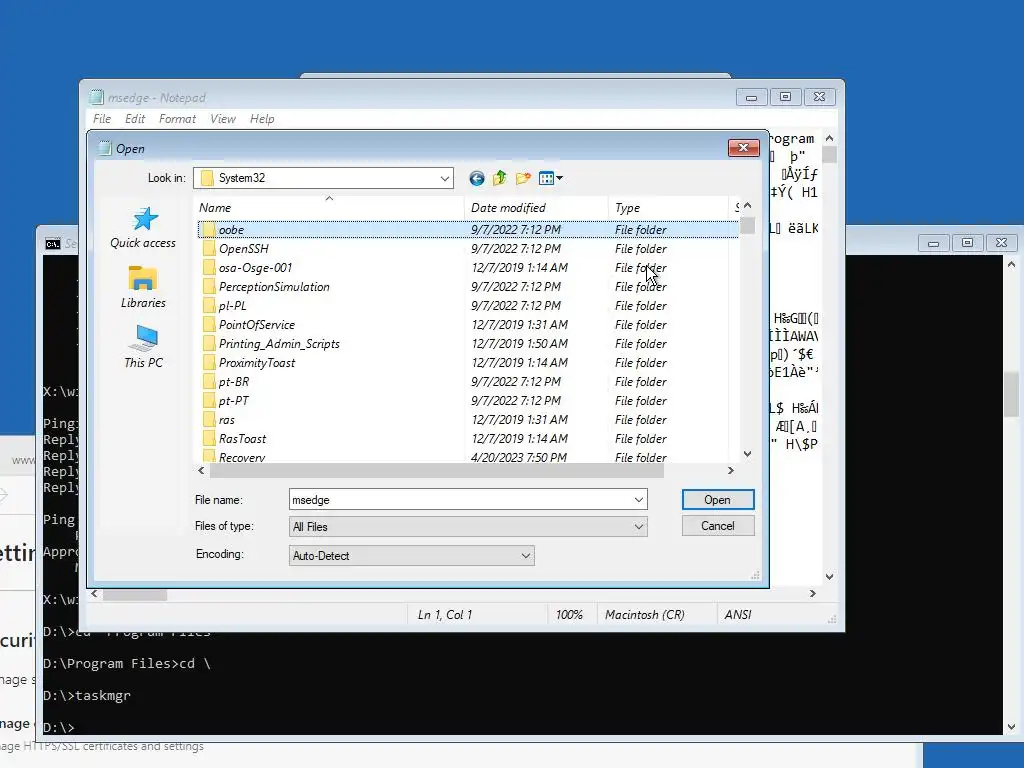The image size is (1024, 768).
Task: Open Notepad Edit menu
Action: point(135,119)
